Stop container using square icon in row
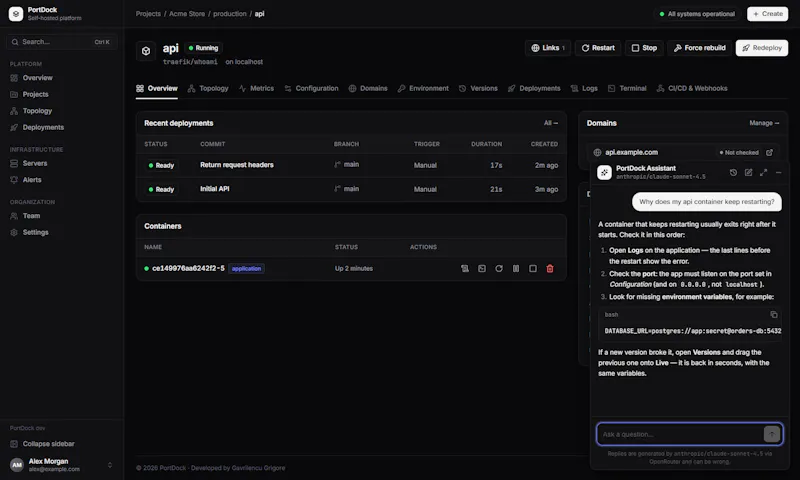This screenshot has height=480, width=800. [533, 268]
